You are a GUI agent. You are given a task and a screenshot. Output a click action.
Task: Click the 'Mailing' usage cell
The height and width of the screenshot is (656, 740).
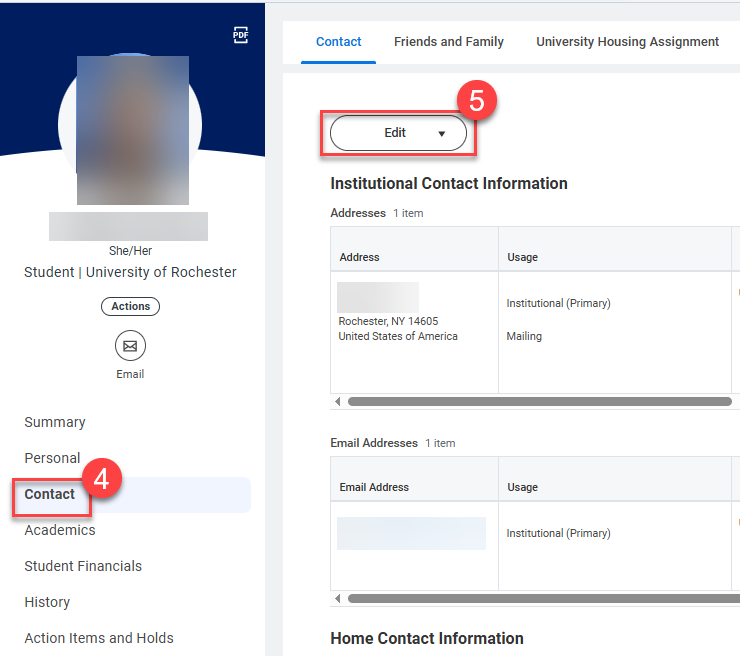(524, 336)
